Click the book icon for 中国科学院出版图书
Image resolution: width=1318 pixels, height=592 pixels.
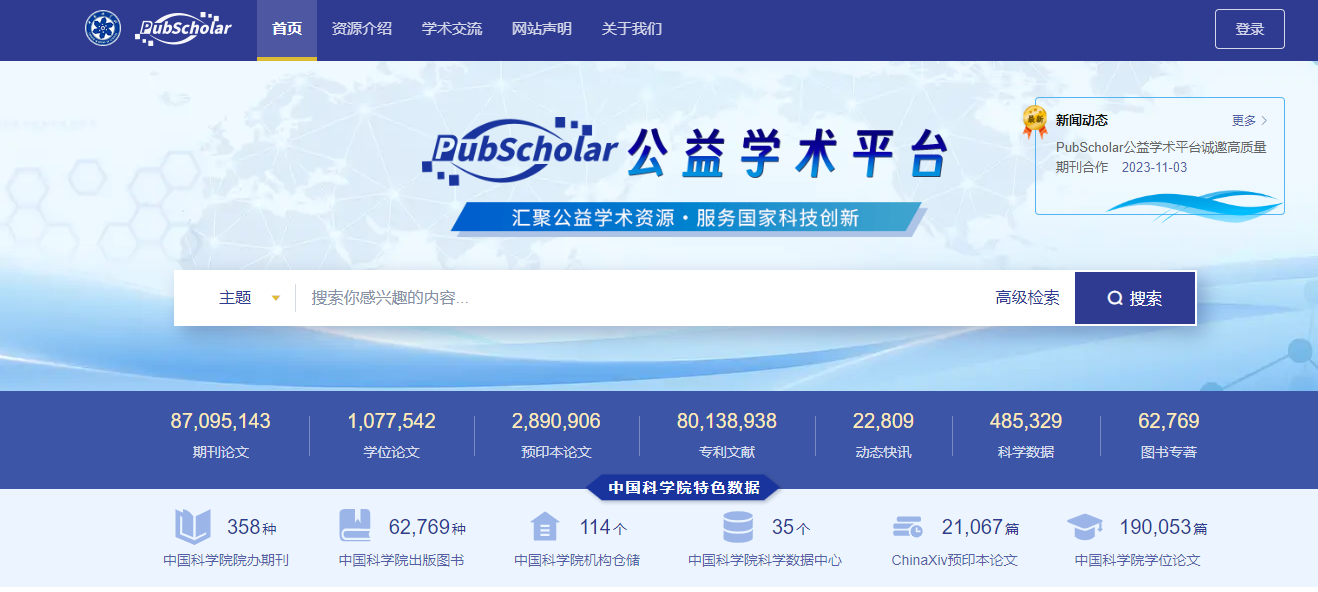click(x=355, y=526)
